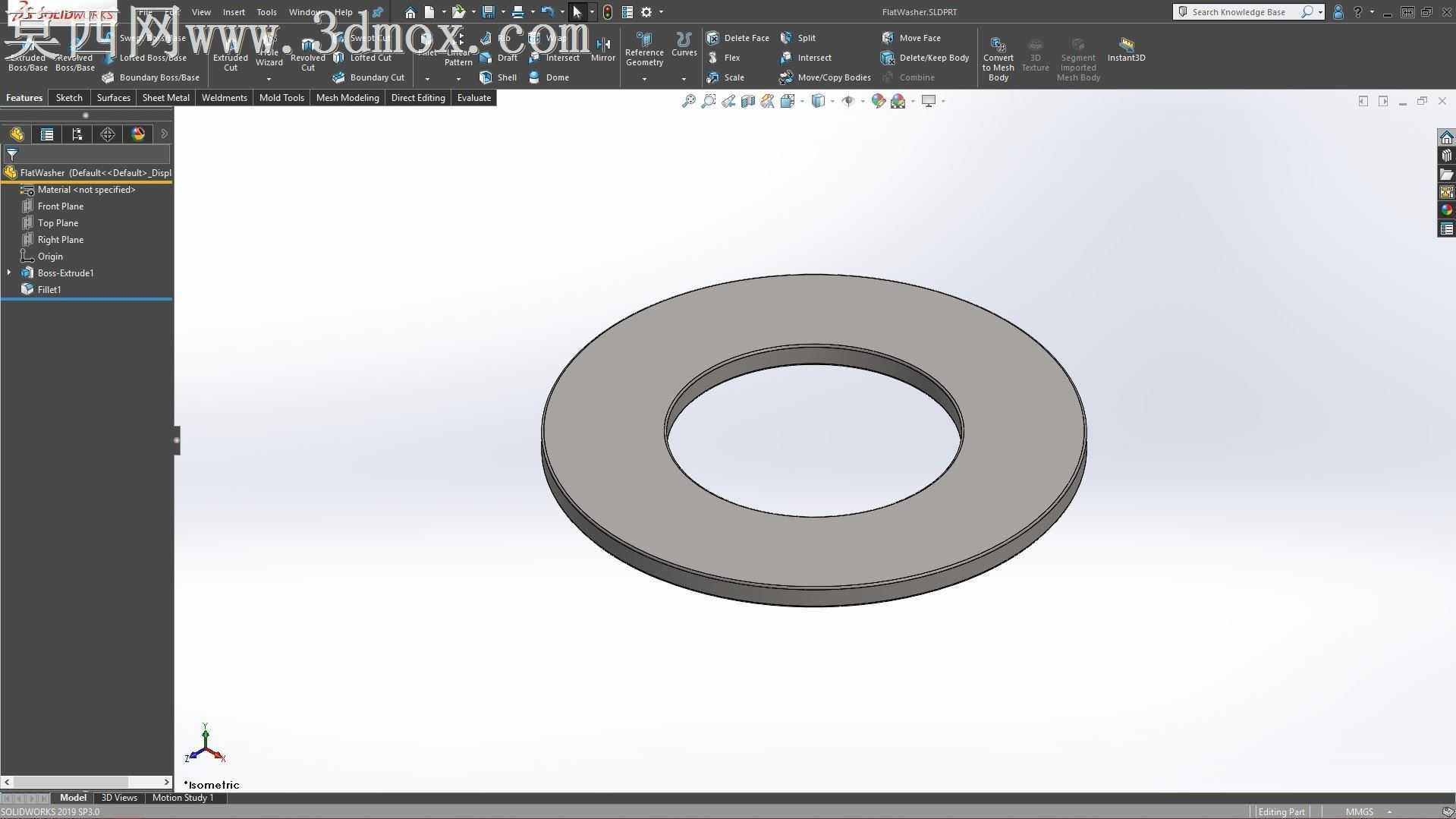Start the Boundary Boss/Base tool
The height and width of the screenshot is (819, 1456).
[151, 77]
